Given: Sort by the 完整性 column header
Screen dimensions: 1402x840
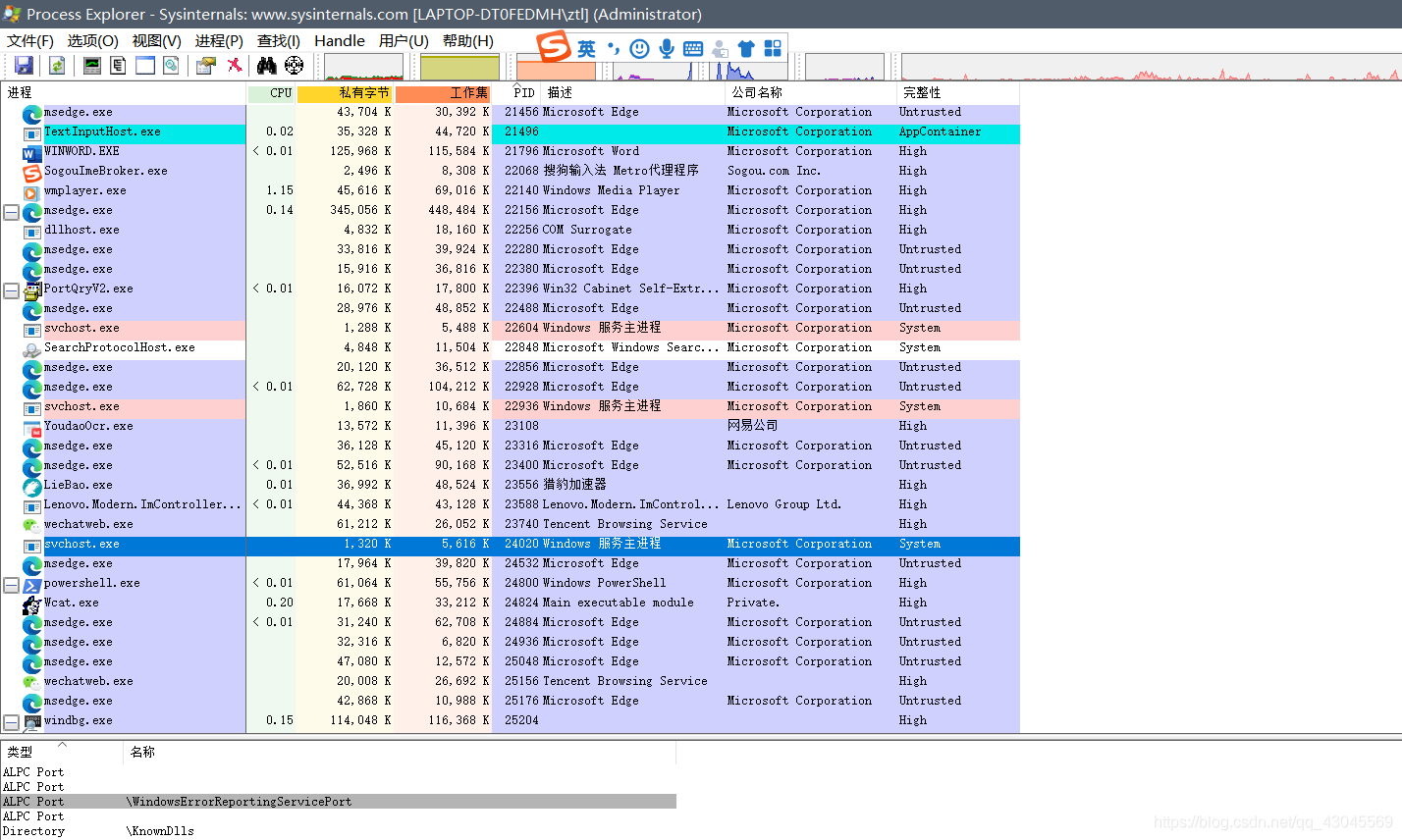Looking at the screenshot, I should pos(958,92).
